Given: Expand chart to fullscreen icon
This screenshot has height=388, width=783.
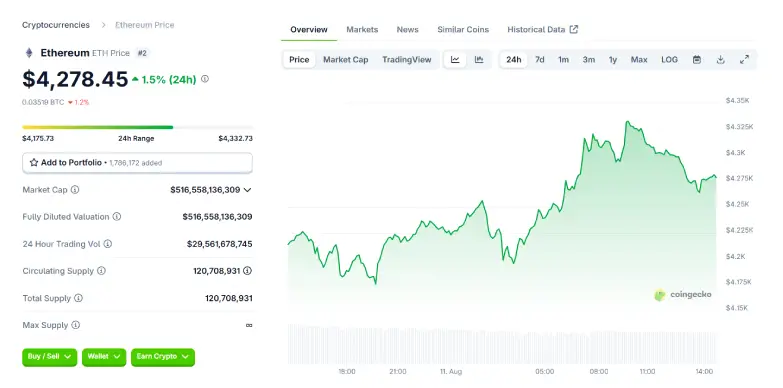Looking at the screenshot, I should click(744, 59).
